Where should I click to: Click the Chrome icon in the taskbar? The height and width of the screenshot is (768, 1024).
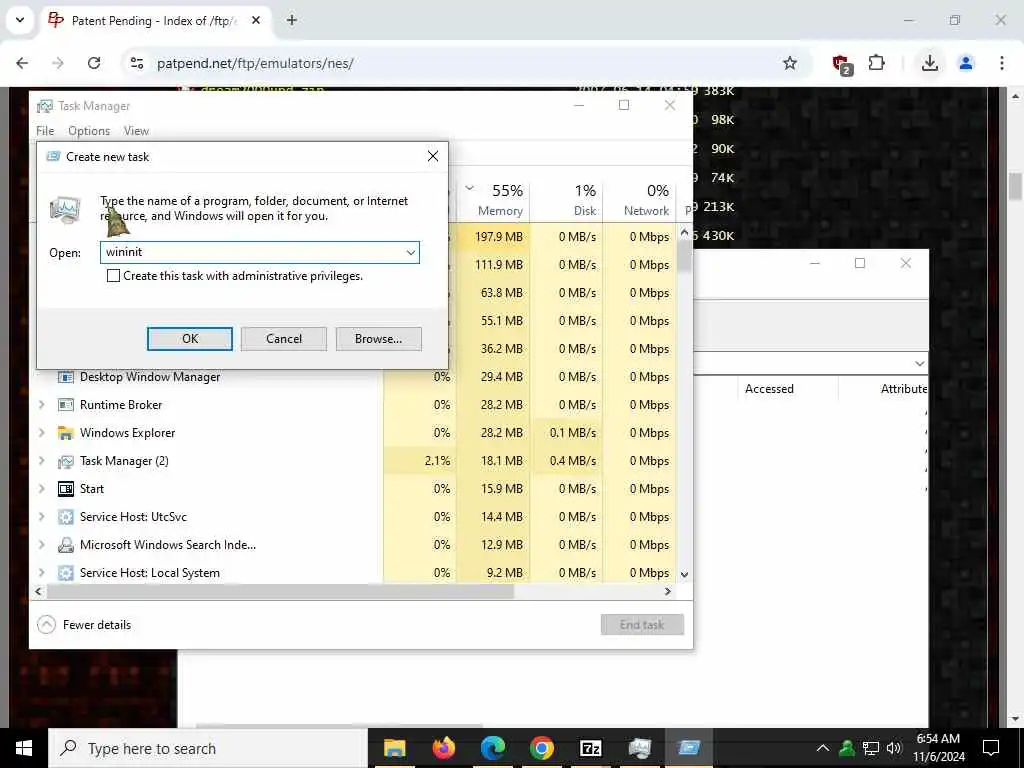pyautogui.click(x=541, y=748)
